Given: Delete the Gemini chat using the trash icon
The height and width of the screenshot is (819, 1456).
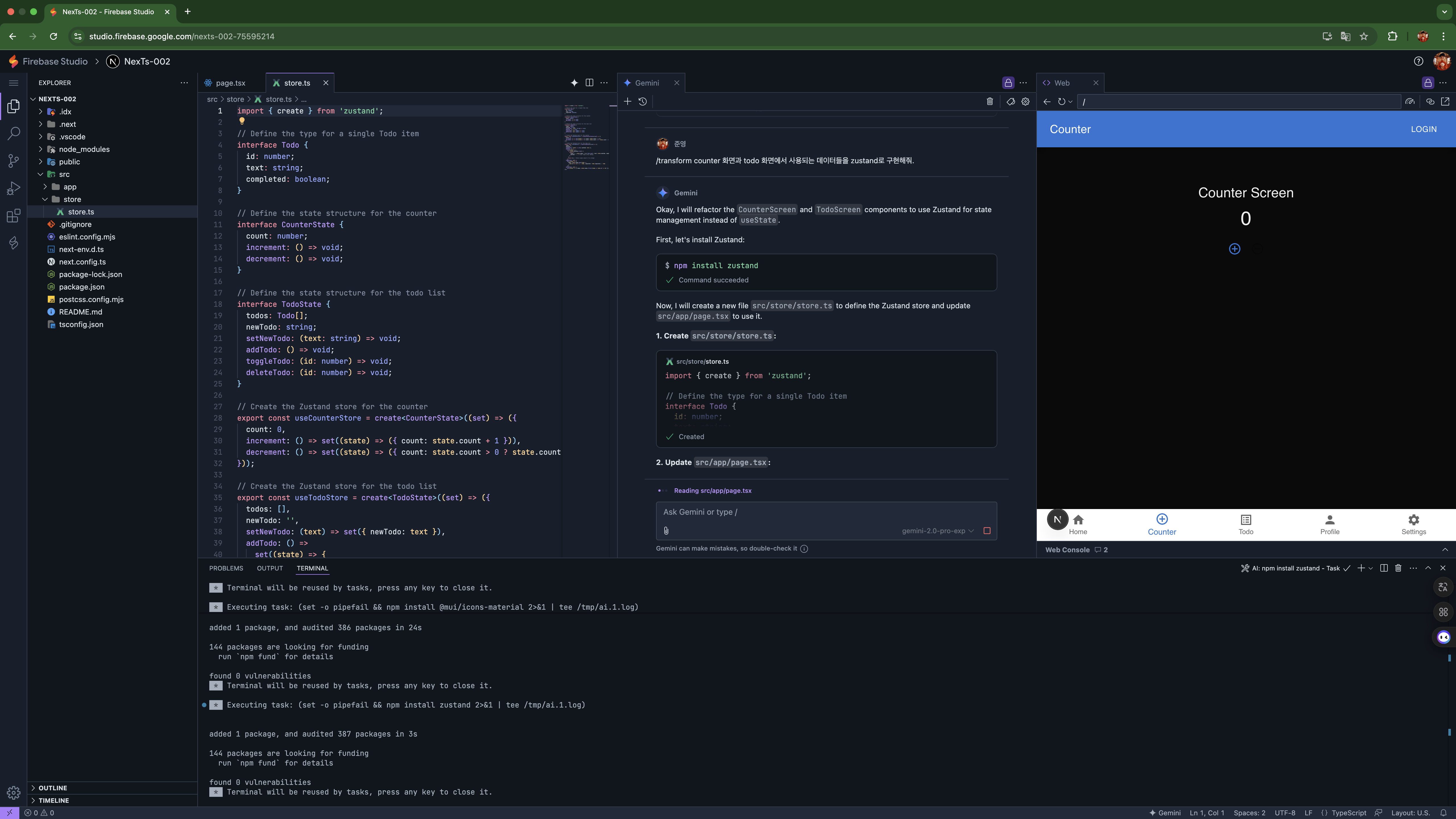Looking at the screenshot, I should coord(990,102).
